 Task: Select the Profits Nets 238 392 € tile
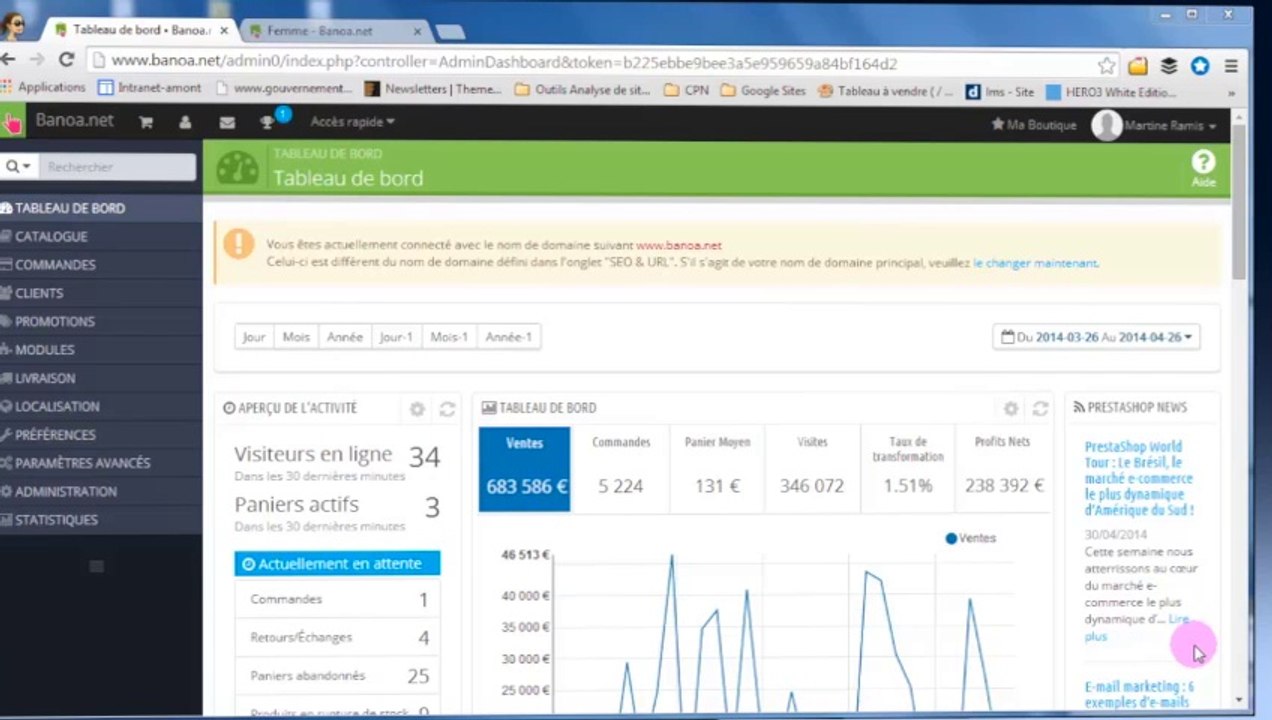(1003, 469)
